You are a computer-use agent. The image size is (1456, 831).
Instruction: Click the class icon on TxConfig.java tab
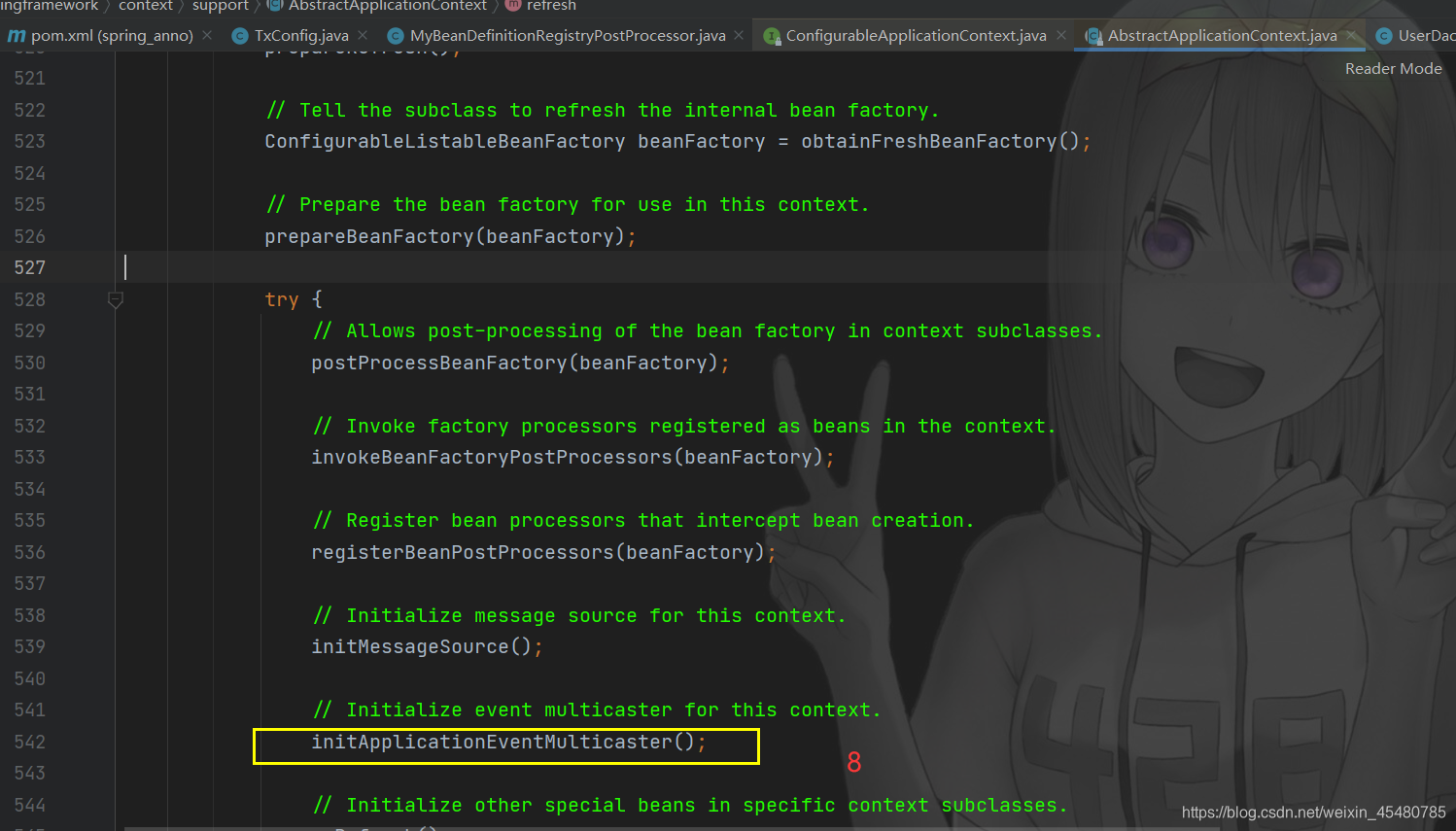240,36
